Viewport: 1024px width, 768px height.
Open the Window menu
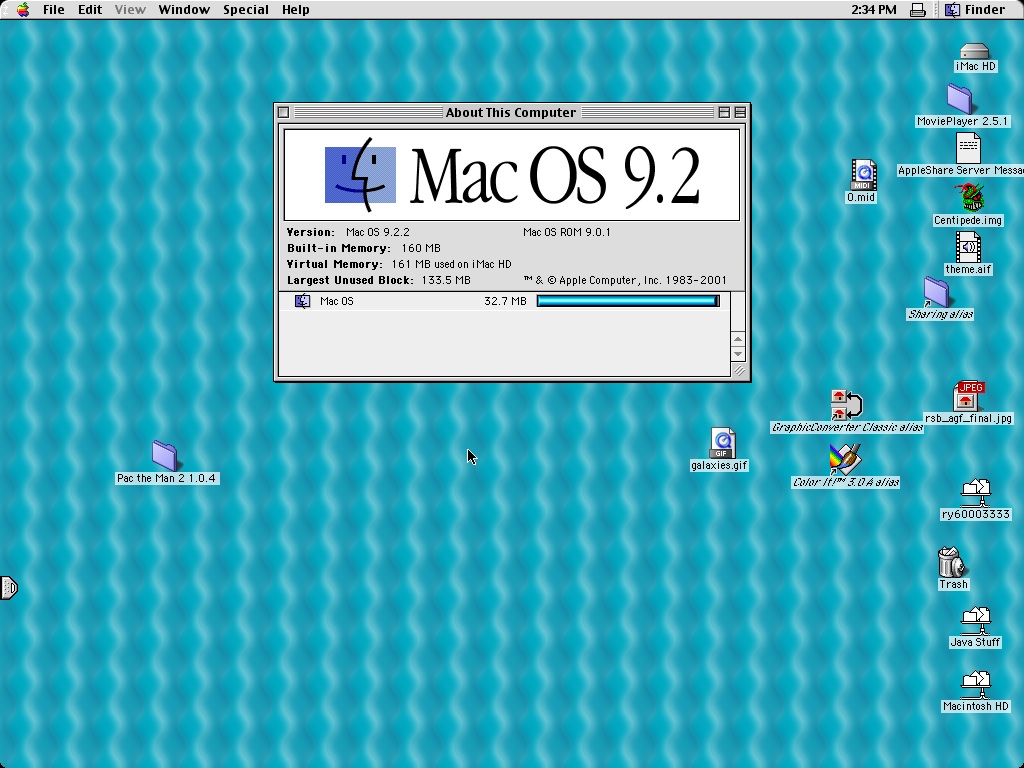(184, 10)
